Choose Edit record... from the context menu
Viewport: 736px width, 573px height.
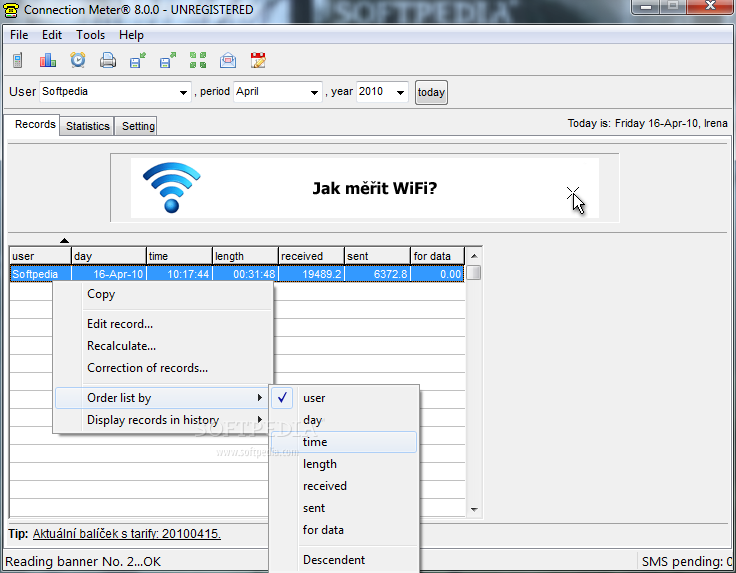pyautogui.click(x=163, y=324)
